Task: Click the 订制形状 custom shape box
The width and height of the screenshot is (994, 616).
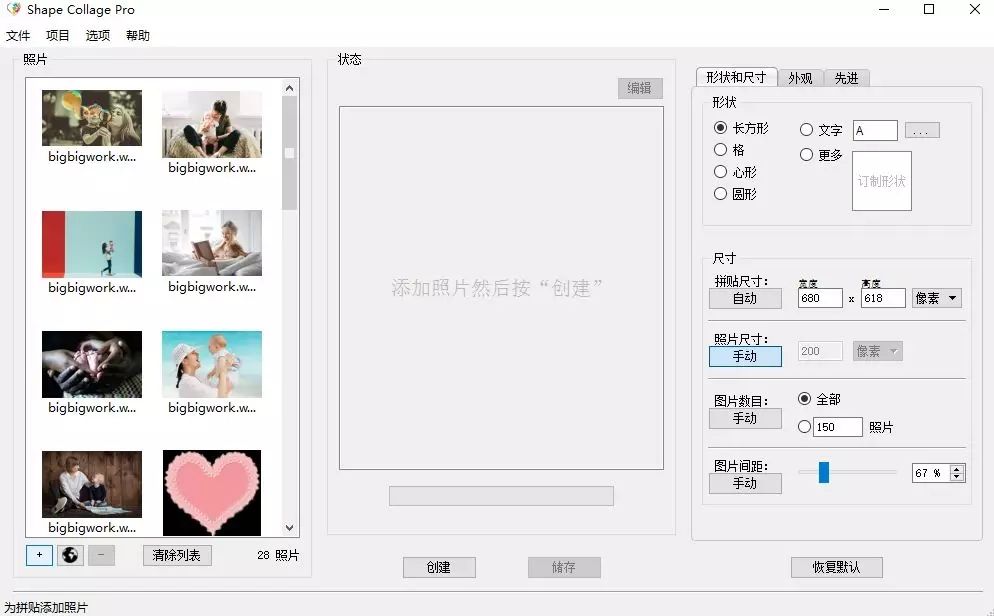Action: [x=882, y=181]
